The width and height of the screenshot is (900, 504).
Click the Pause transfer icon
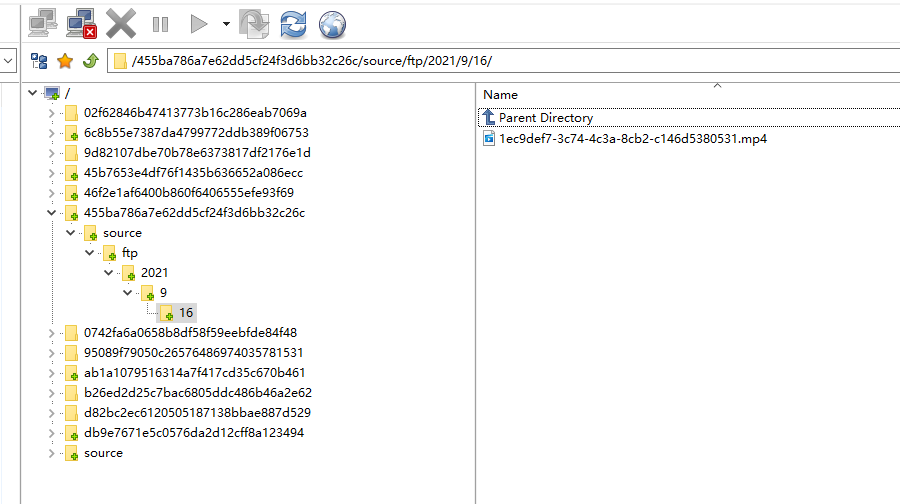[160, 24]
